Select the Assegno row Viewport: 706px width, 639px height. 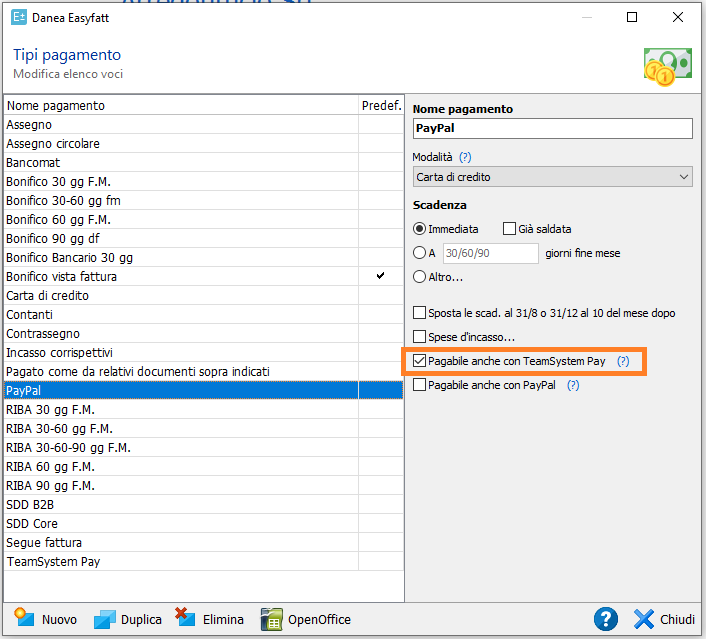click(204, 124)
